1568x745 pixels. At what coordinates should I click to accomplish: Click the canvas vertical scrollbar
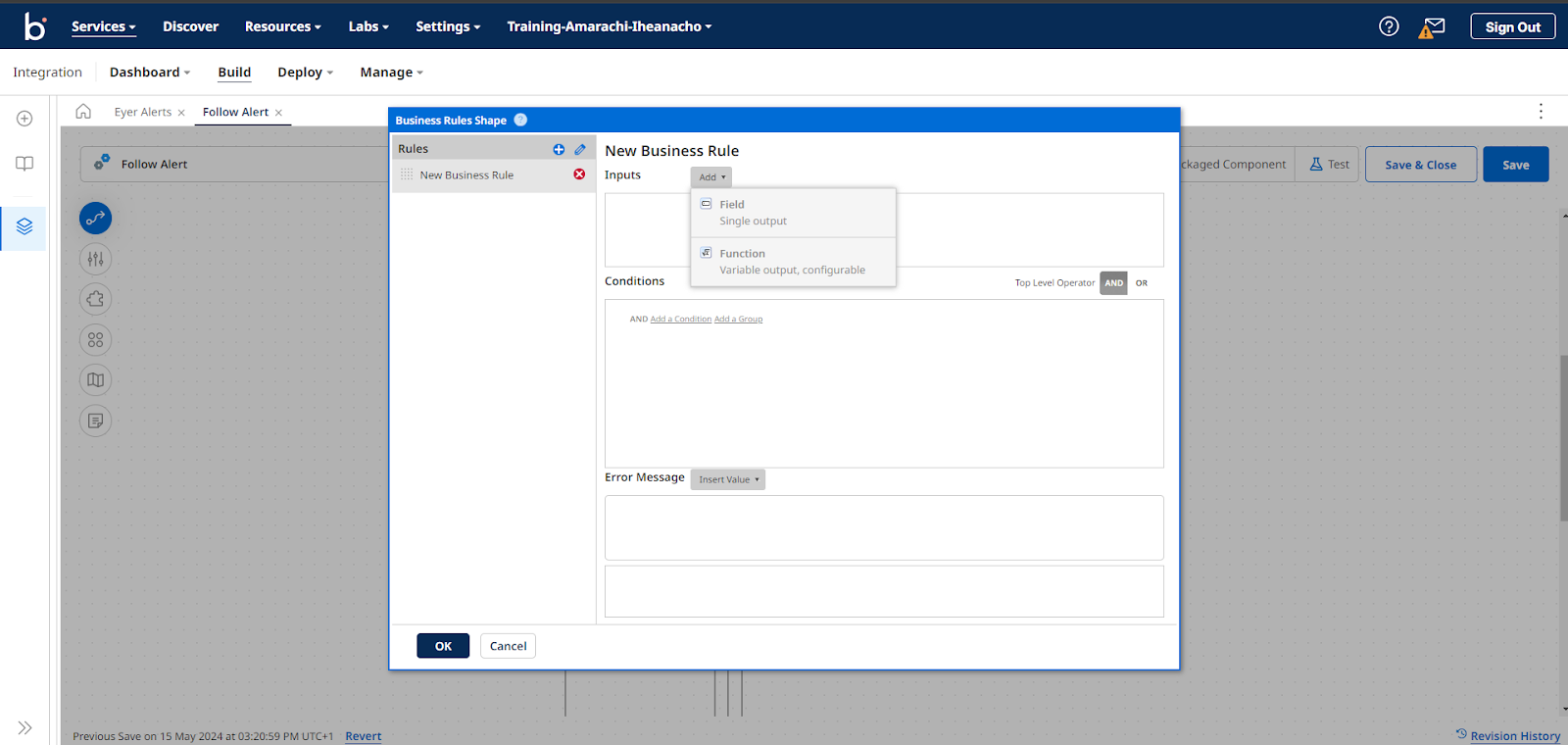1563,436
